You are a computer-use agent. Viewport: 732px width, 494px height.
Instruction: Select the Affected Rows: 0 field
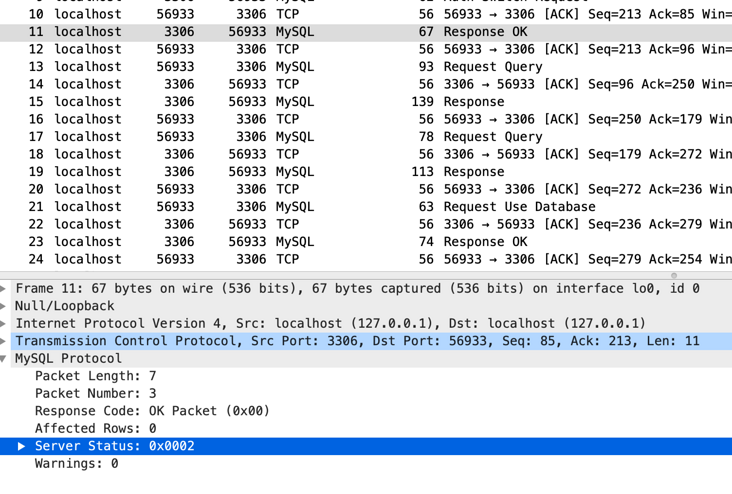tap(96, 429)
